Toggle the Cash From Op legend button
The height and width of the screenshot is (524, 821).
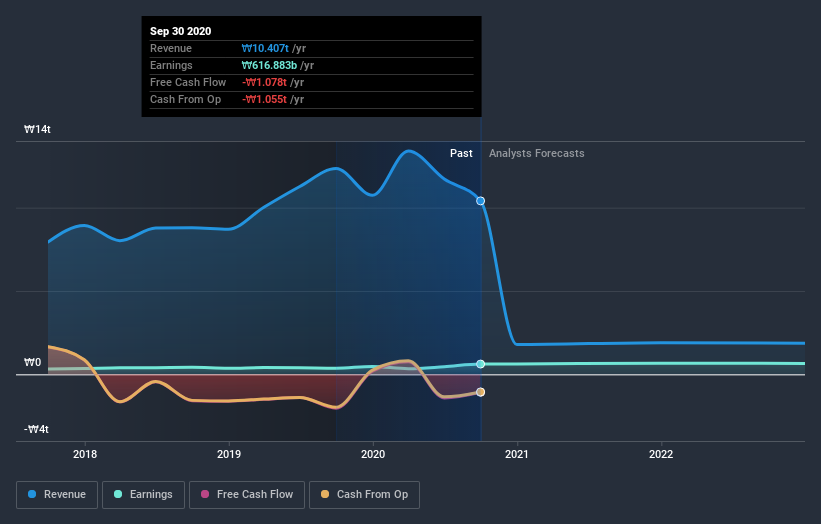pyautogui.click(x=364, y=495)
